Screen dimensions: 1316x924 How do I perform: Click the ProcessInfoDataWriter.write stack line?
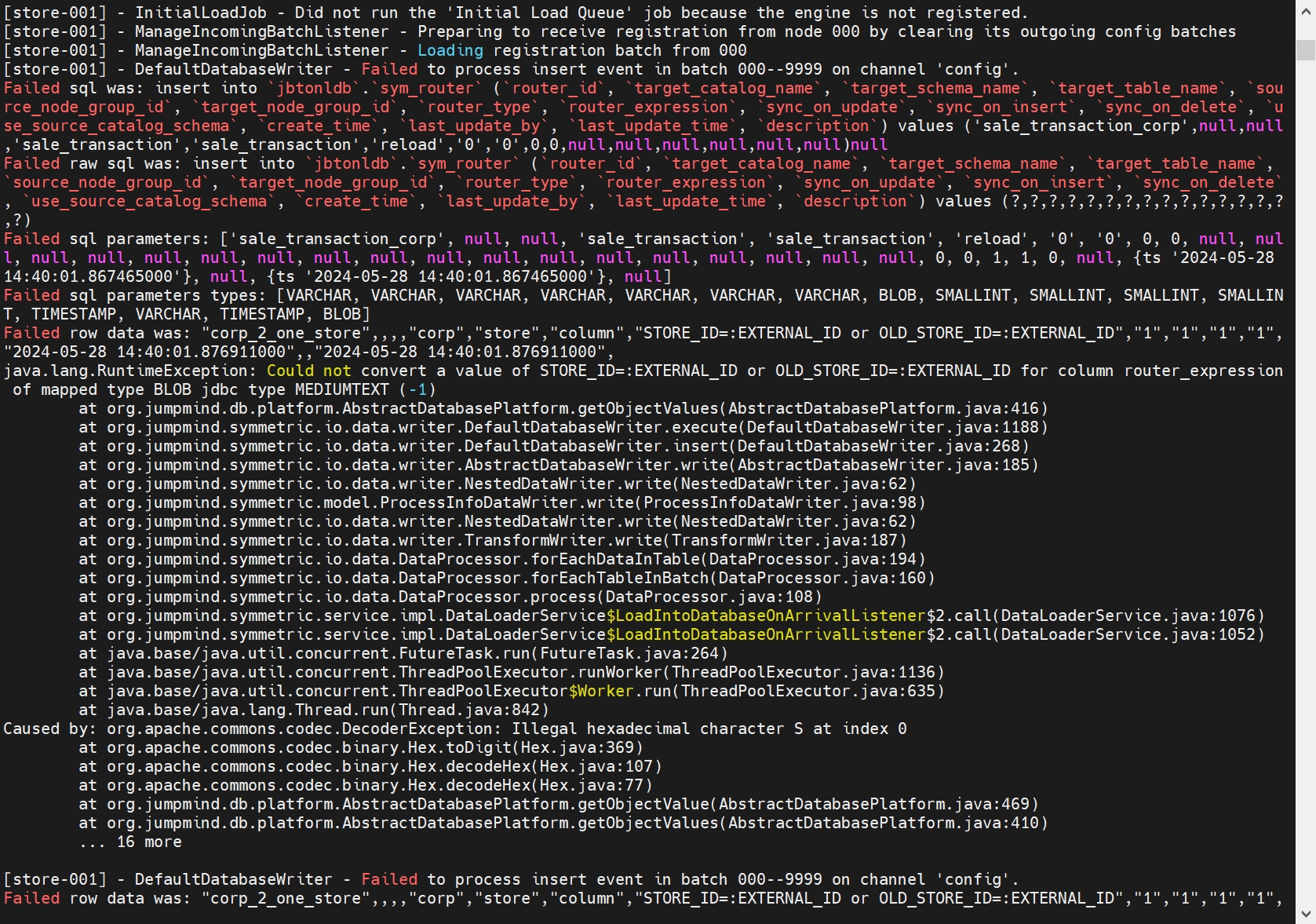tap(502, 502)
